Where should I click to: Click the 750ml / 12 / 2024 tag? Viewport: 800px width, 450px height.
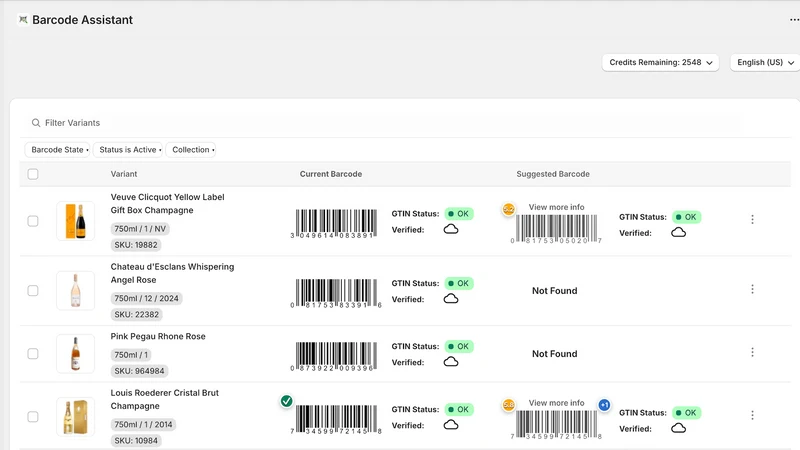tap(146, 298)
